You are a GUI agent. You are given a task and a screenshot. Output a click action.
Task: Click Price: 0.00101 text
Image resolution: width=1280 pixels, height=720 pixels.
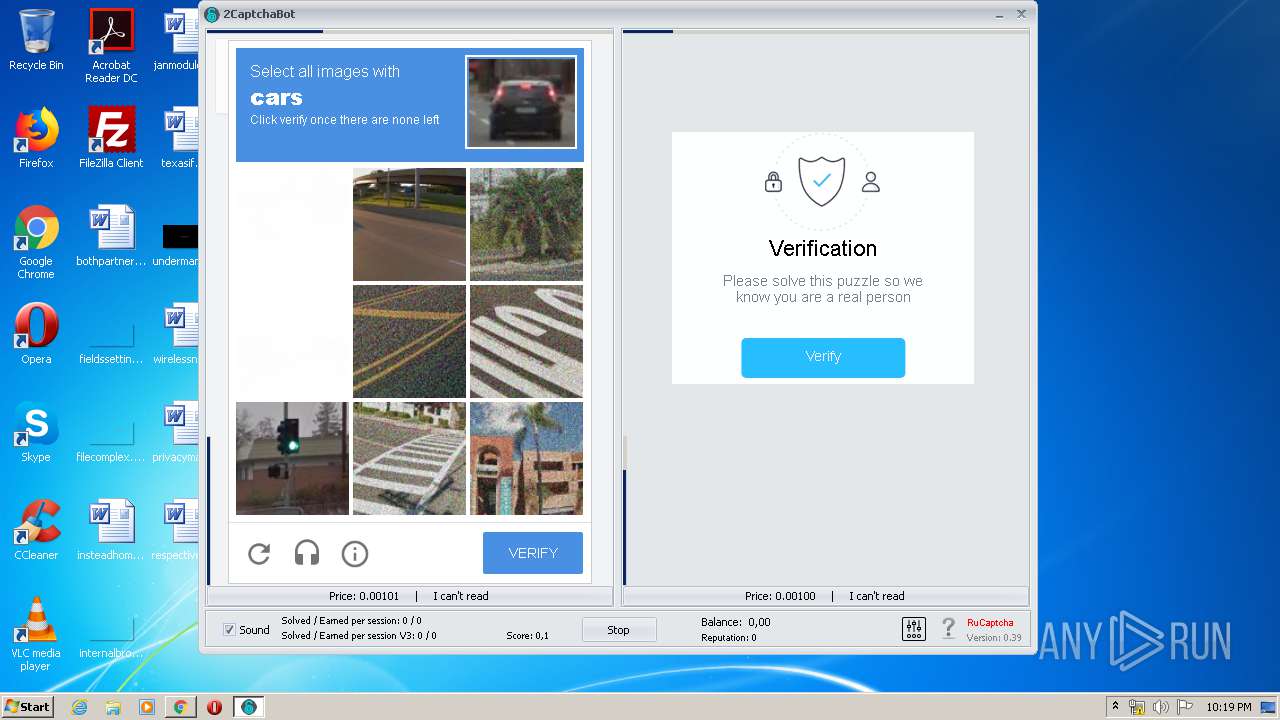click(364, 596)
